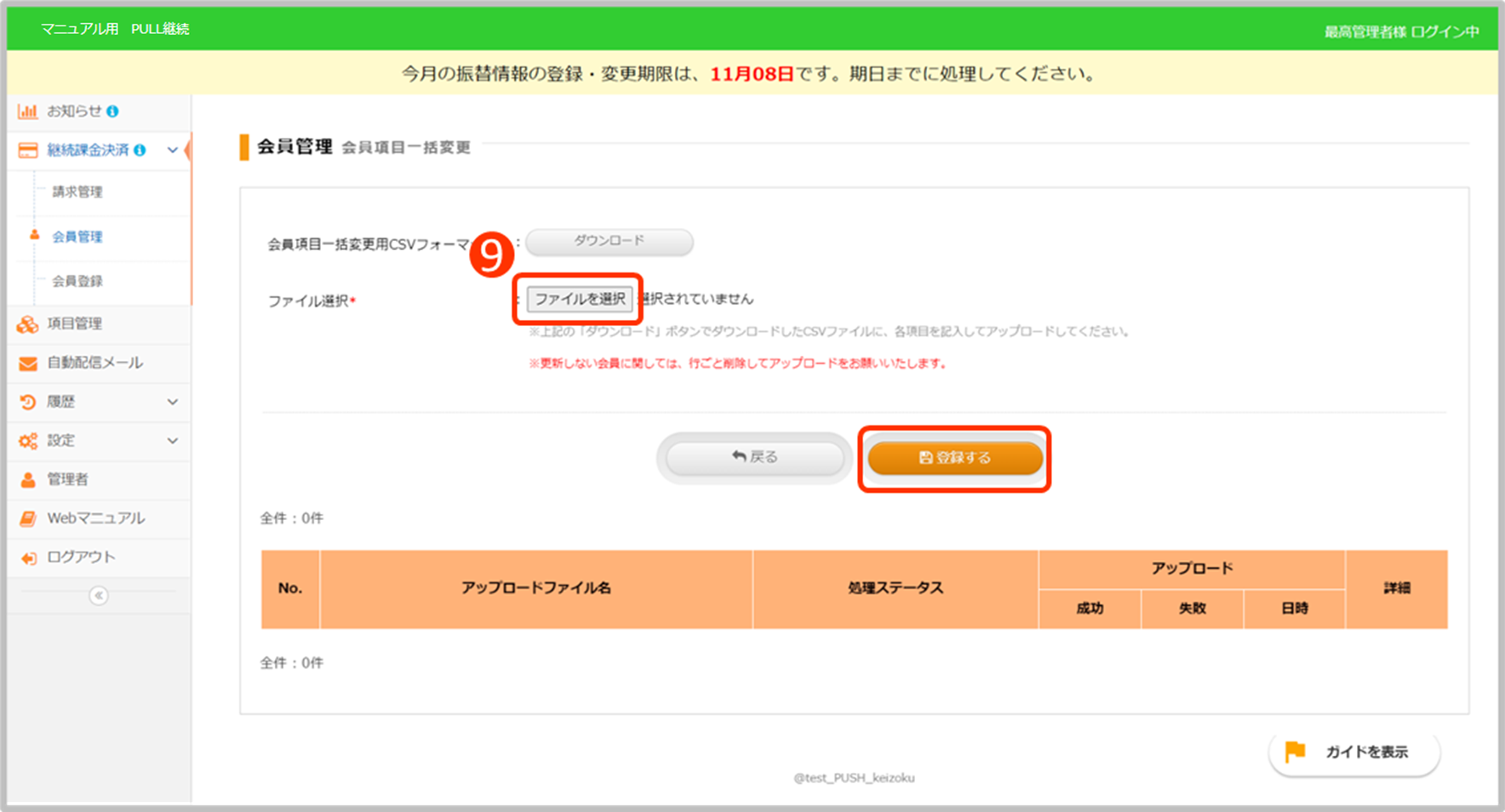Click the 自動配信メール envelope icon
1505x812 pixels.
(28, 363)
